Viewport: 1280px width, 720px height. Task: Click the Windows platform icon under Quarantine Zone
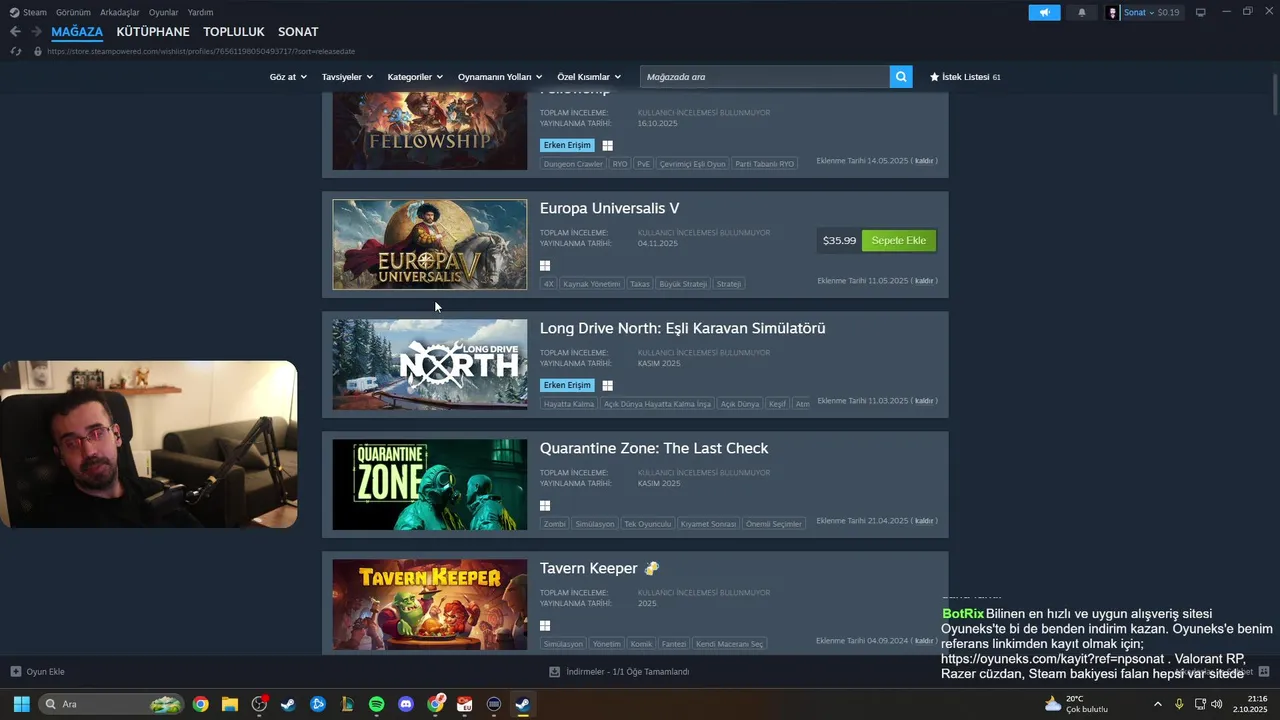[545, 506]
